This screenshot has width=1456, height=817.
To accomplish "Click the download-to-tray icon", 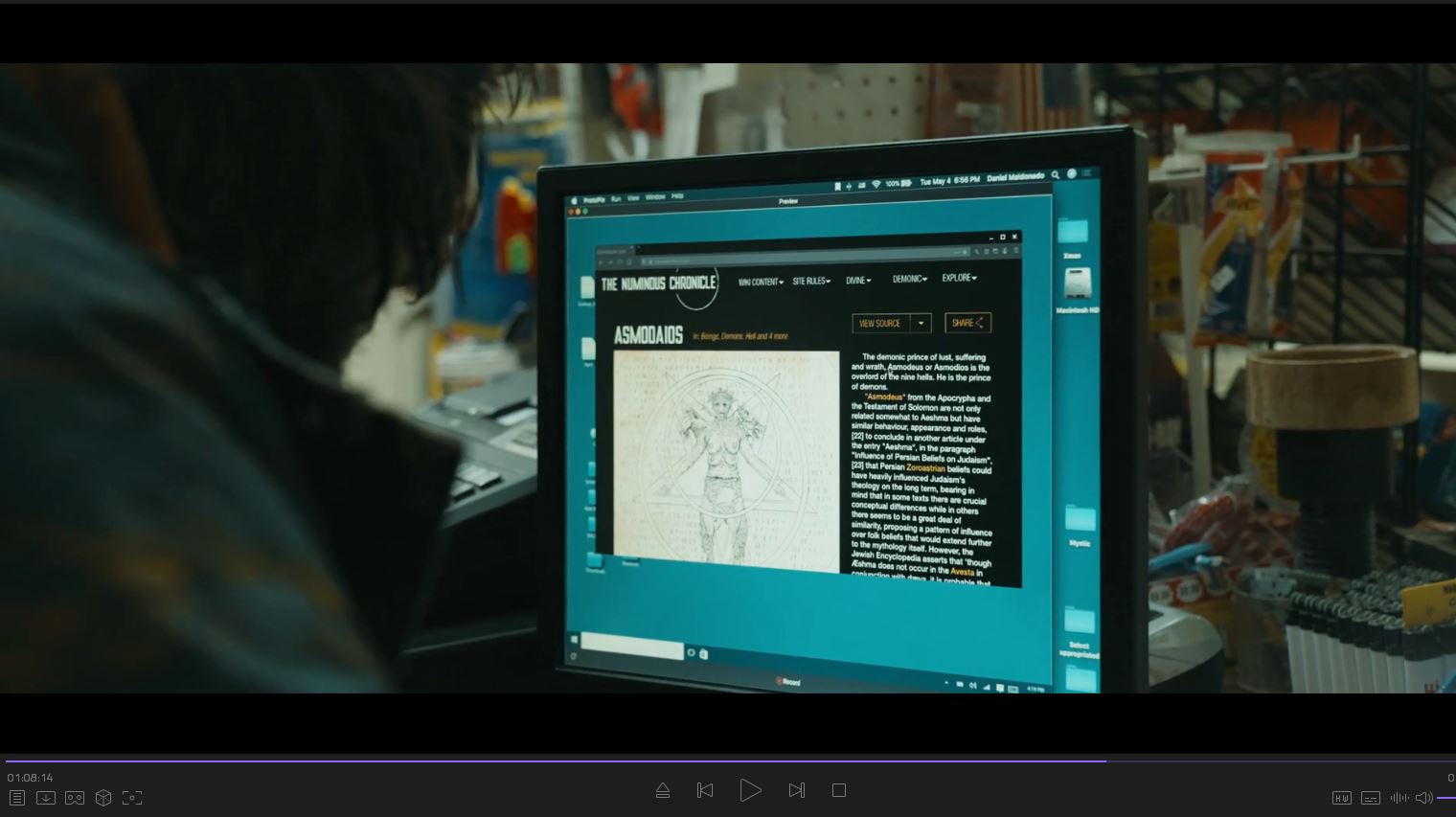I will pos(46,798).
